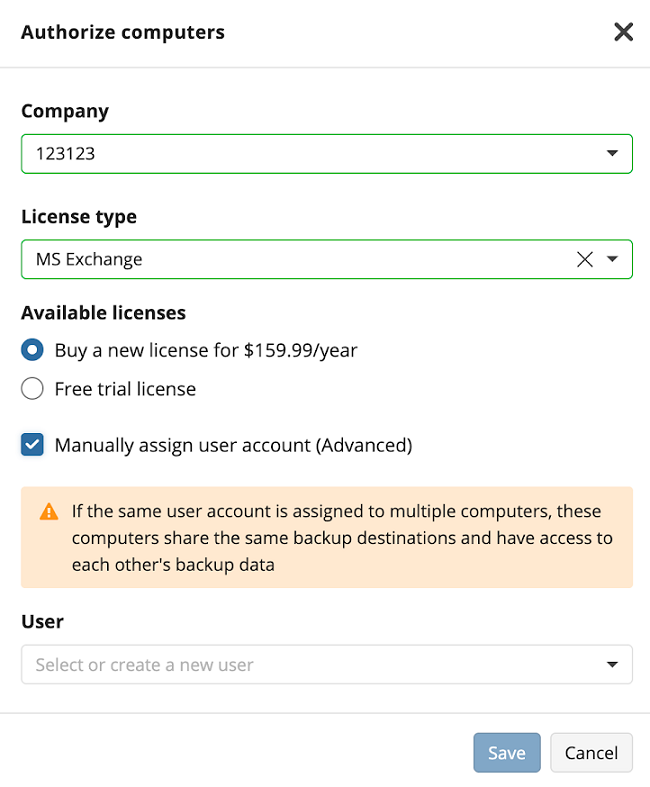Expand Company dropdown via its arrow
The width and height of the screenshot is (650, 787).
coord(612,153)
